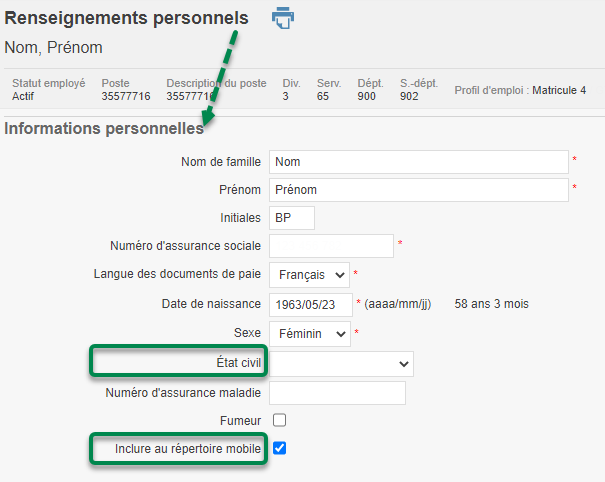Expand the État civil dropdown
Viewport: 605px width, 482px height.
pyautogui.click(x=341, y=364)
